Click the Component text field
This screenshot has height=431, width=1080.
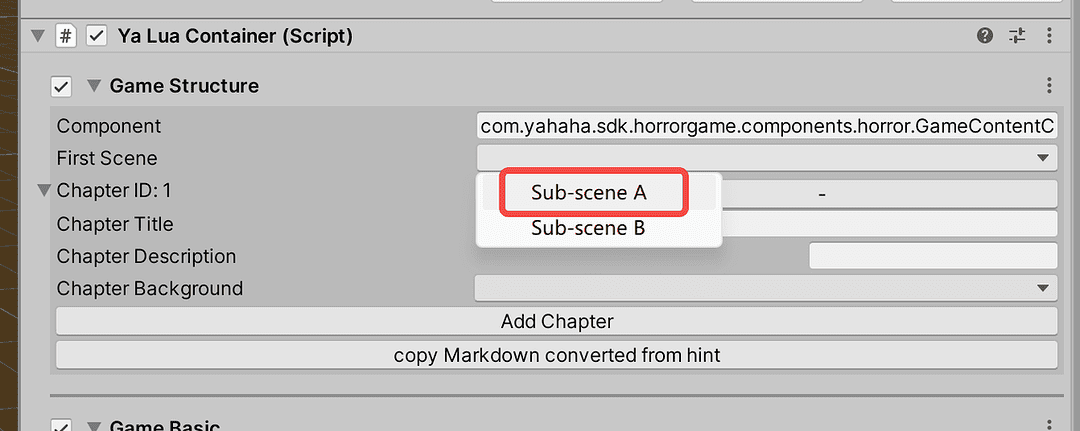tap(766, 127)
